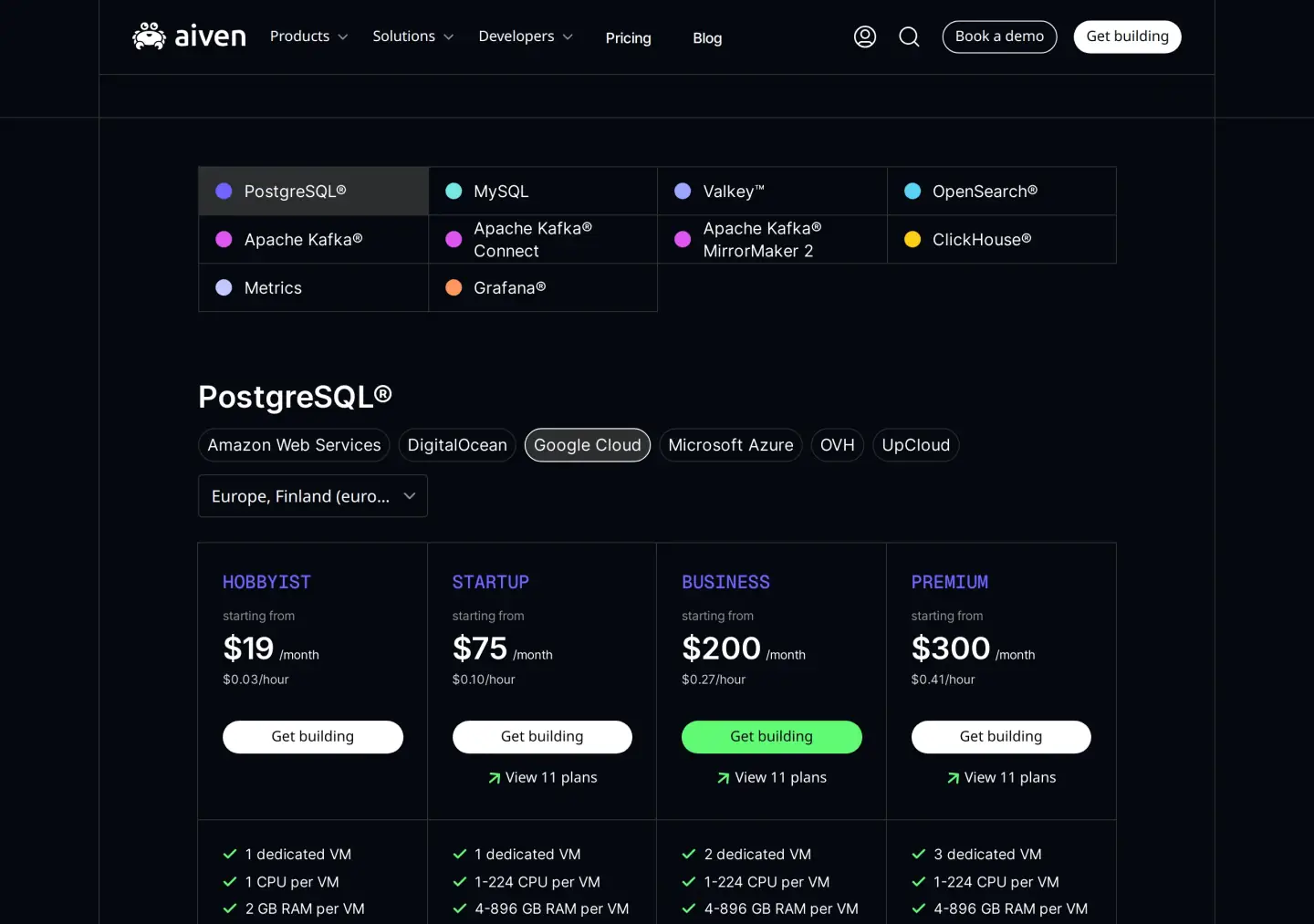Viewport: 1314px width, 924px height.
Task: Click the STARTUP plan heading
Action: click(491, 582)
